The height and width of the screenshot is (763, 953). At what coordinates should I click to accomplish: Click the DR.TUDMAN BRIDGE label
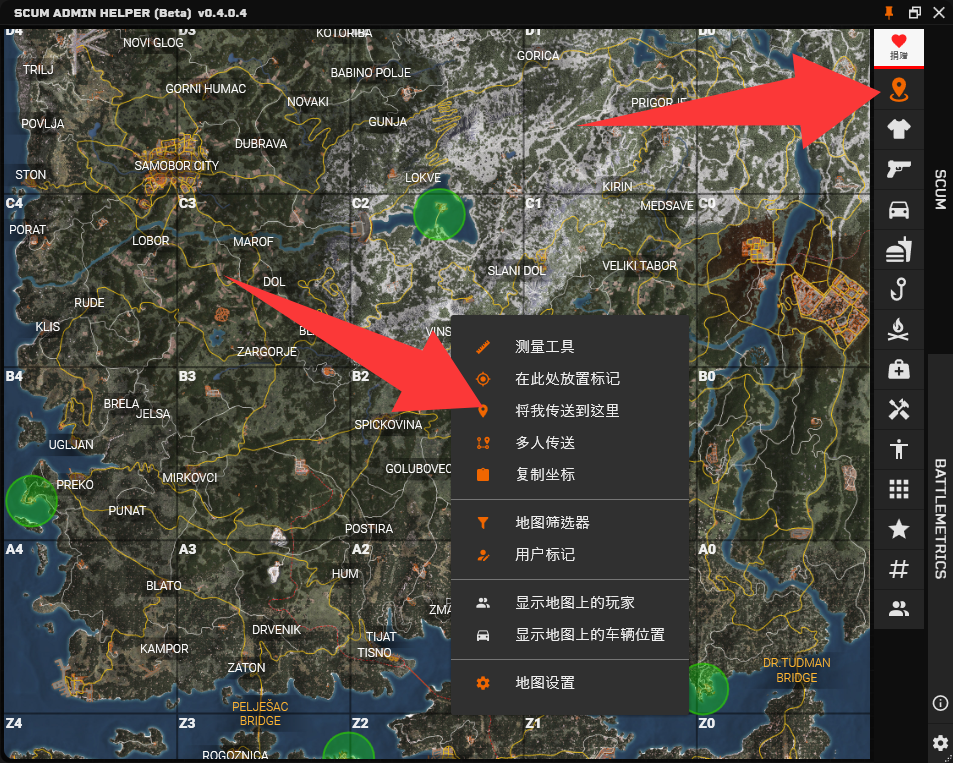(x=796, y=670)
